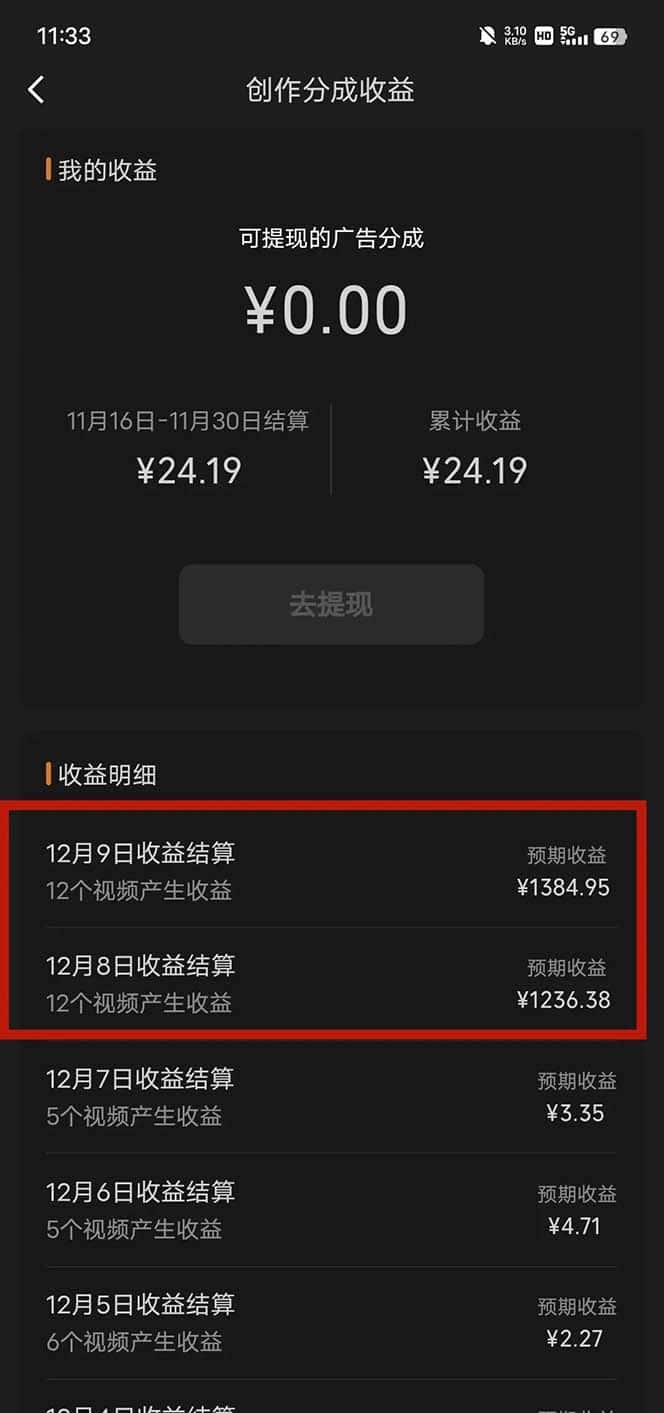Tap the 11月16日-11月30日结算 settlement amount
This screenshot has width=664, height=1413.
(189, 471)
